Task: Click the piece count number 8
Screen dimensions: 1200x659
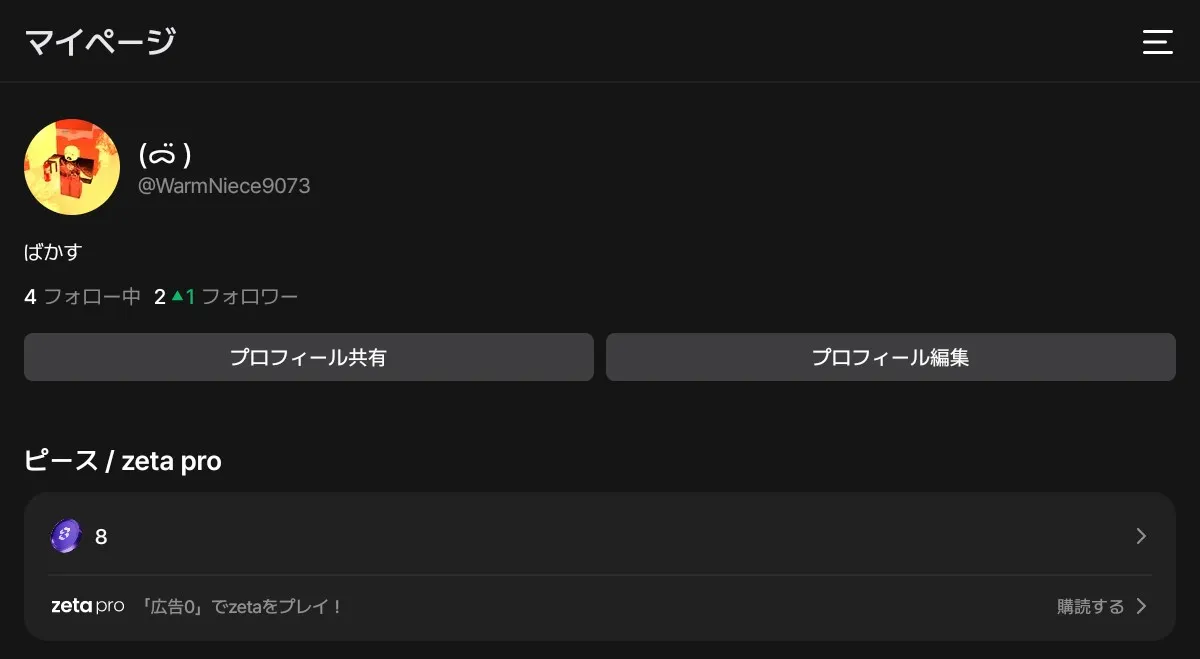Action: coord(101,537)
